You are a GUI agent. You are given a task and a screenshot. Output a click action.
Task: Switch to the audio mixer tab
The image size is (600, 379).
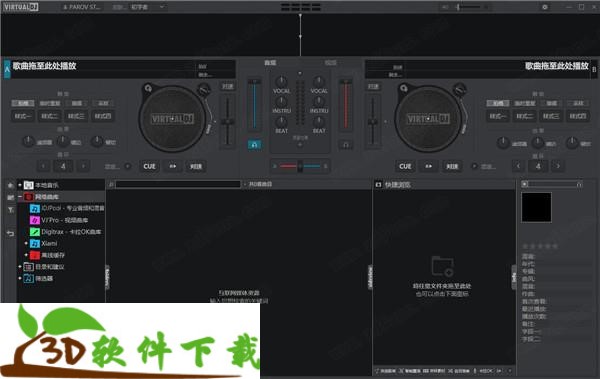[x=270, y=62]
